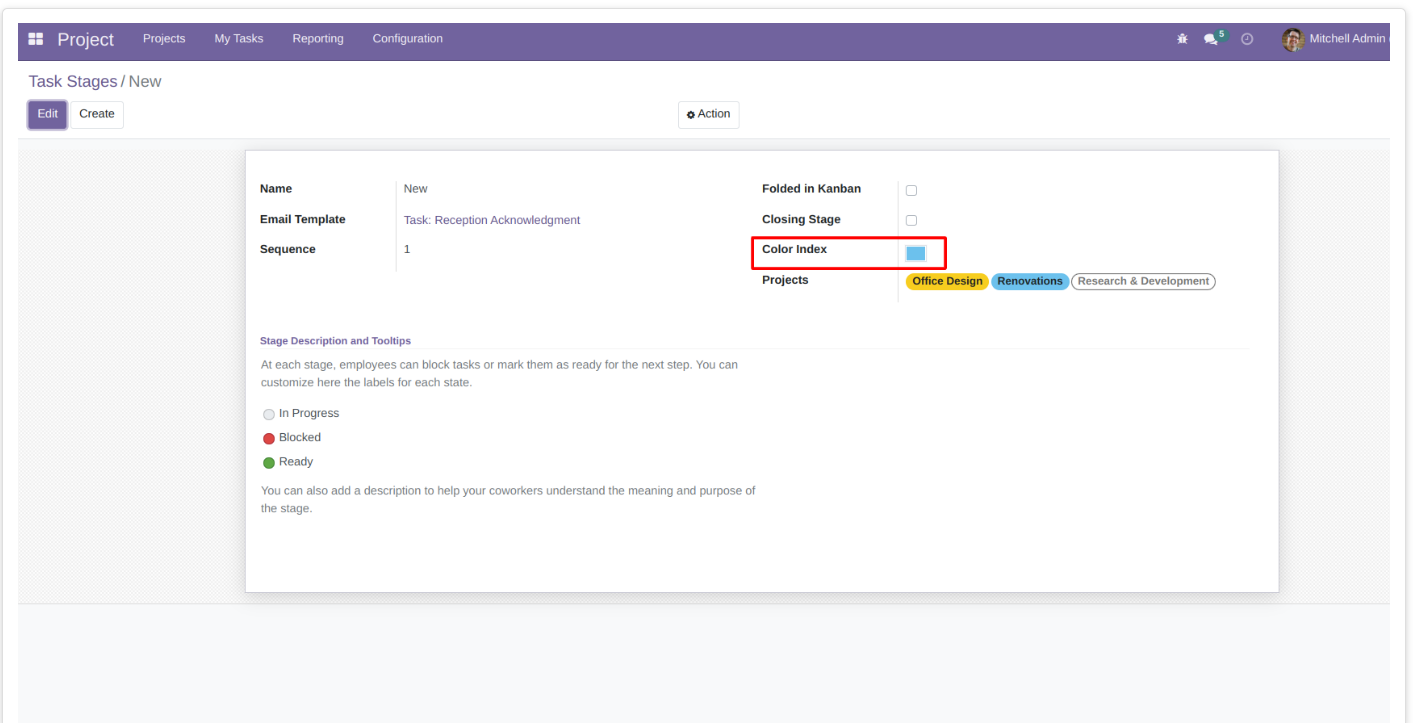Click the blue Color Index swatch

pyautogui.click(x=916, y=253)
